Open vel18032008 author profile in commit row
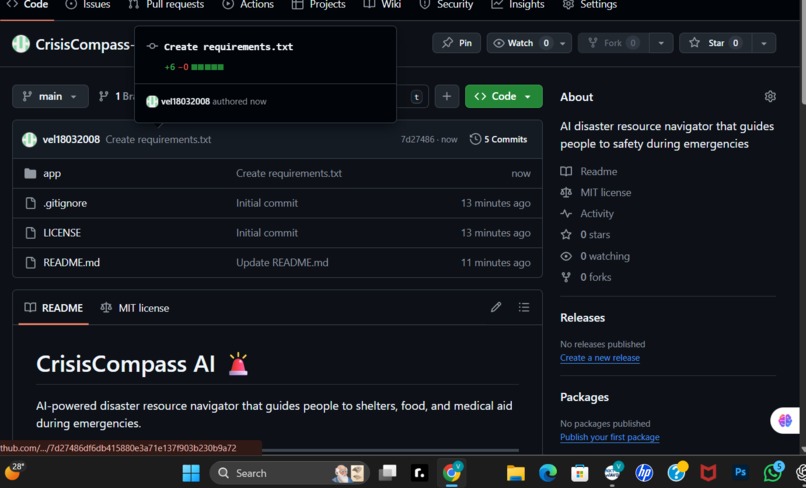 pyautogui.click(x=71, y=139)
